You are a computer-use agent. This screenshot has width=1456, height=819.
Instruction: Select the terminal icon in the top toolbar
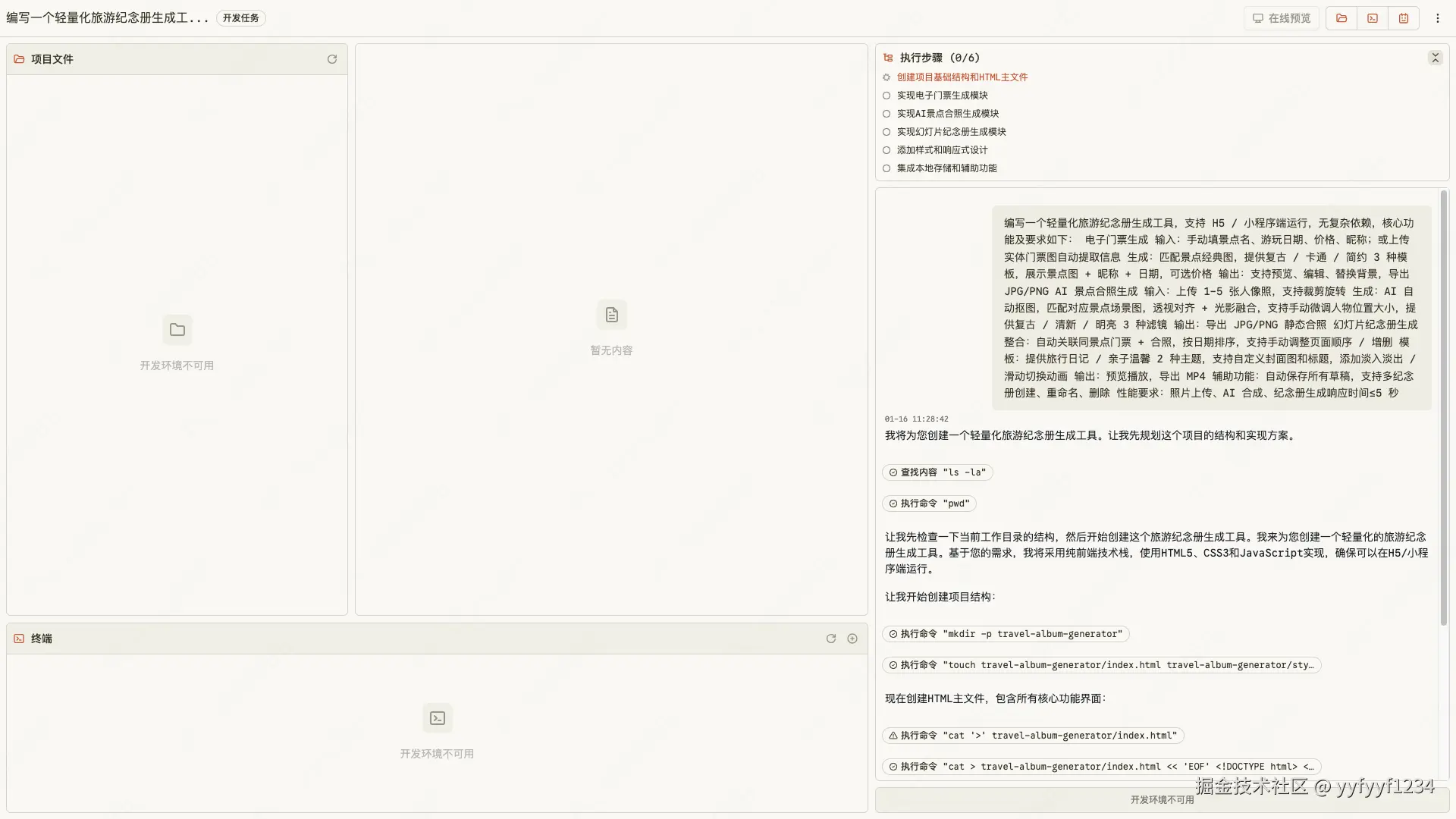coord(1372,18)
